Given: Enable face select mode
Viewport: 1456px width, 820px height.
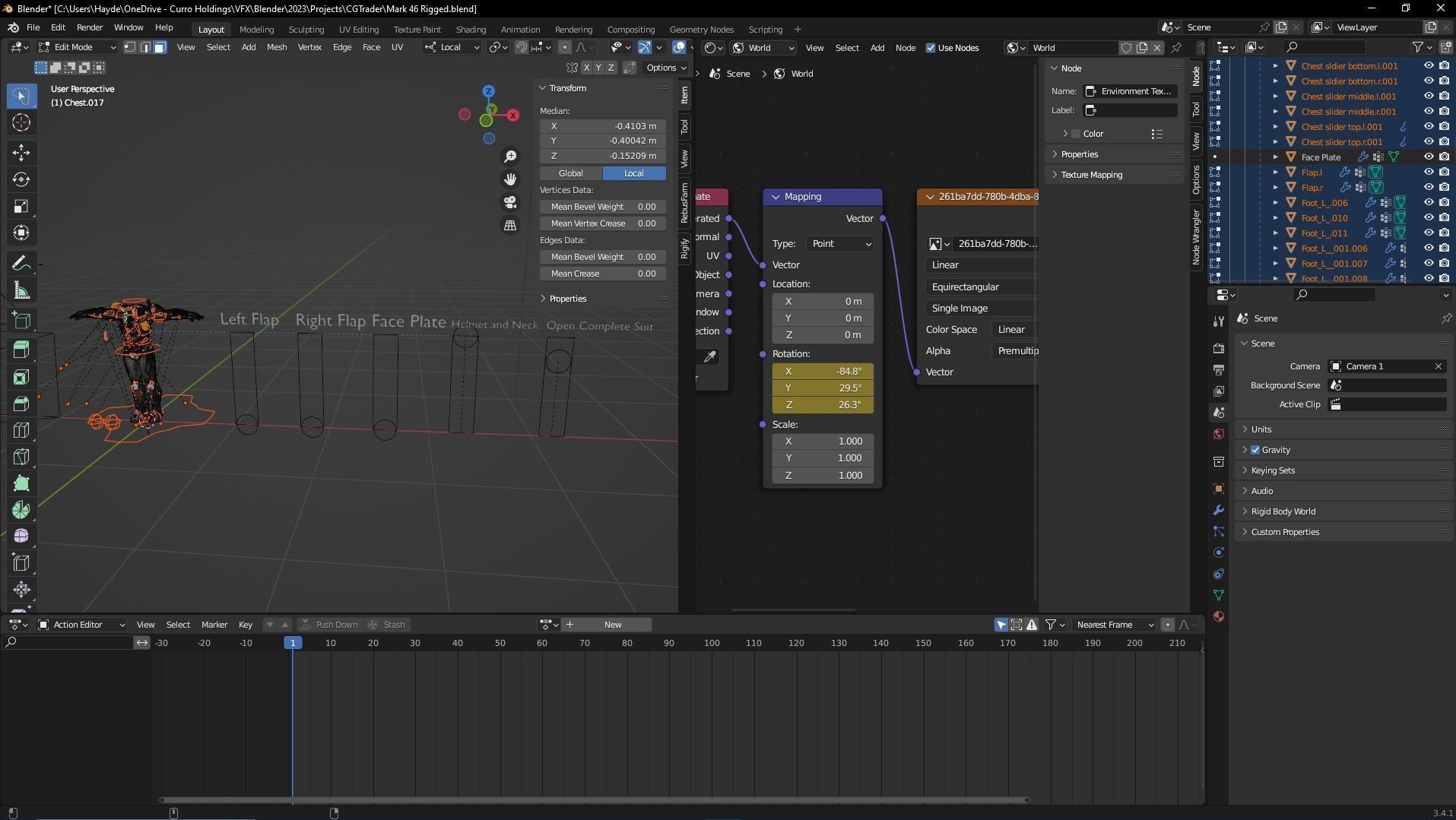Looking at the screenshot, I should pos(160,47).
